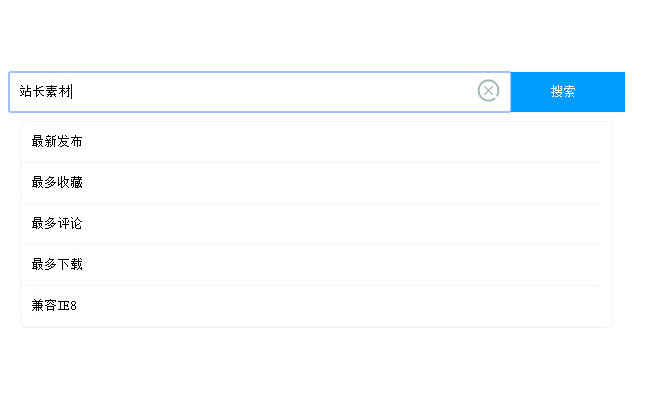Select 最多下载 in the dropdown list
The image size is (650, 400).
(58, 265)
